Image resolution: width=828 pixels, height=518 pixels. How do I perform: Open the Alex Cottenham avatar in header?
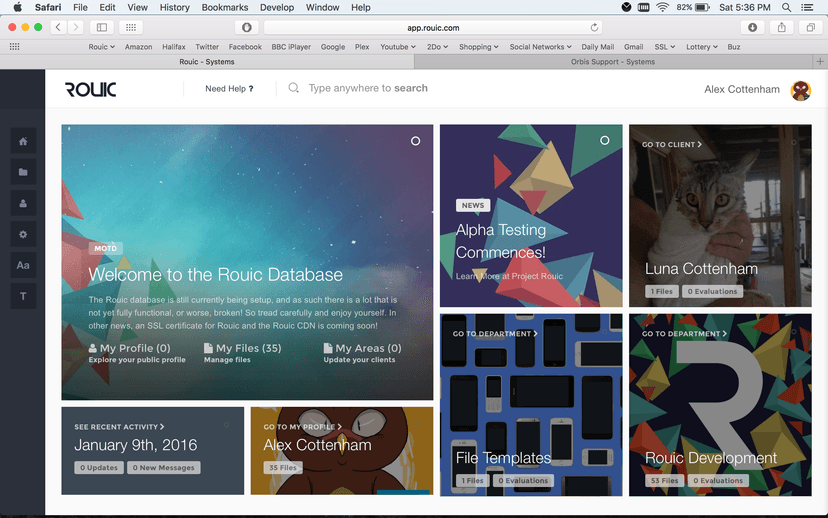coord(801,90)
